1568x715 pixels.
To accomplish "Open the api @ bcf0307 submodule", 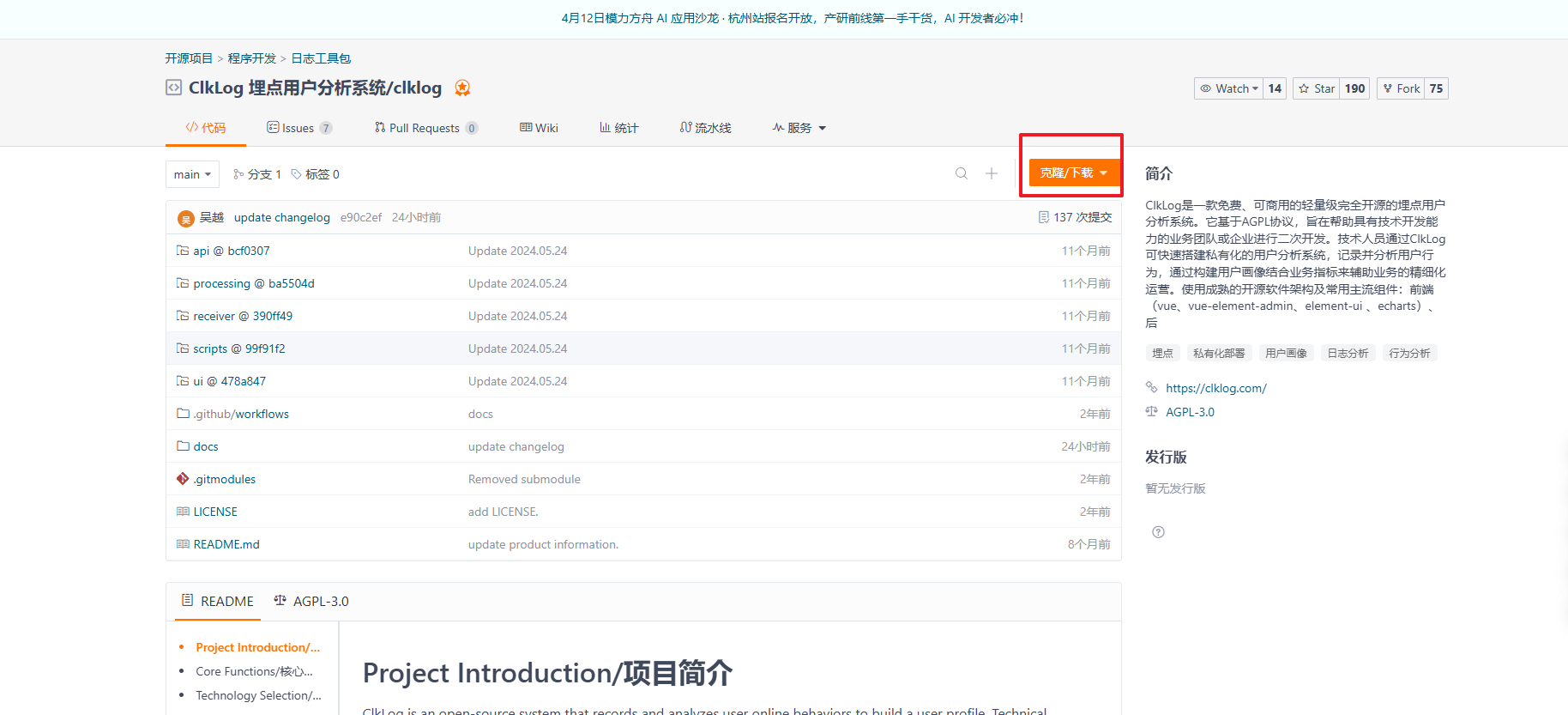I will (232, 251).
